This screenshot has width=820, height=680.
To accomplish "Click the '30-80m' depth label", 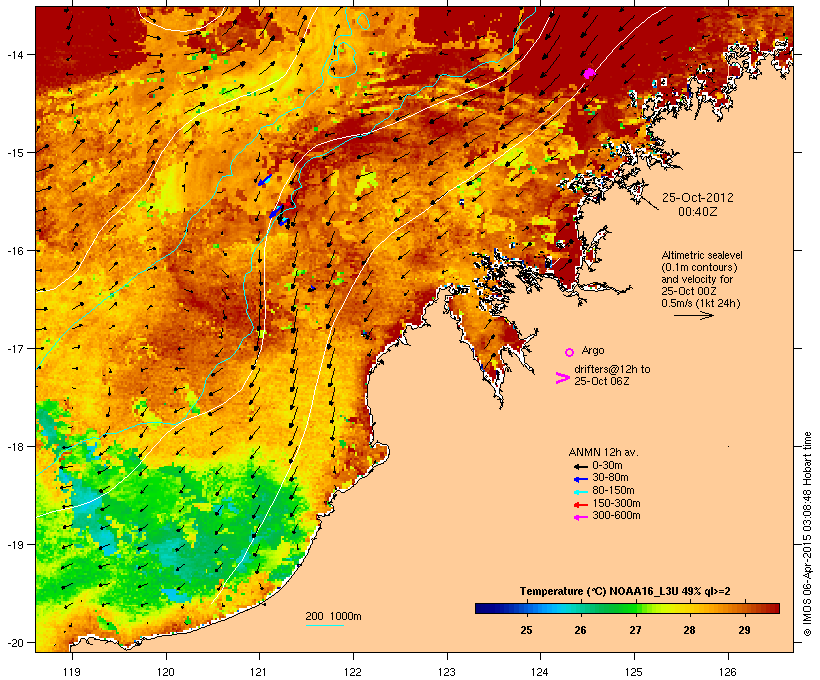I will click(x=610, y=478).
